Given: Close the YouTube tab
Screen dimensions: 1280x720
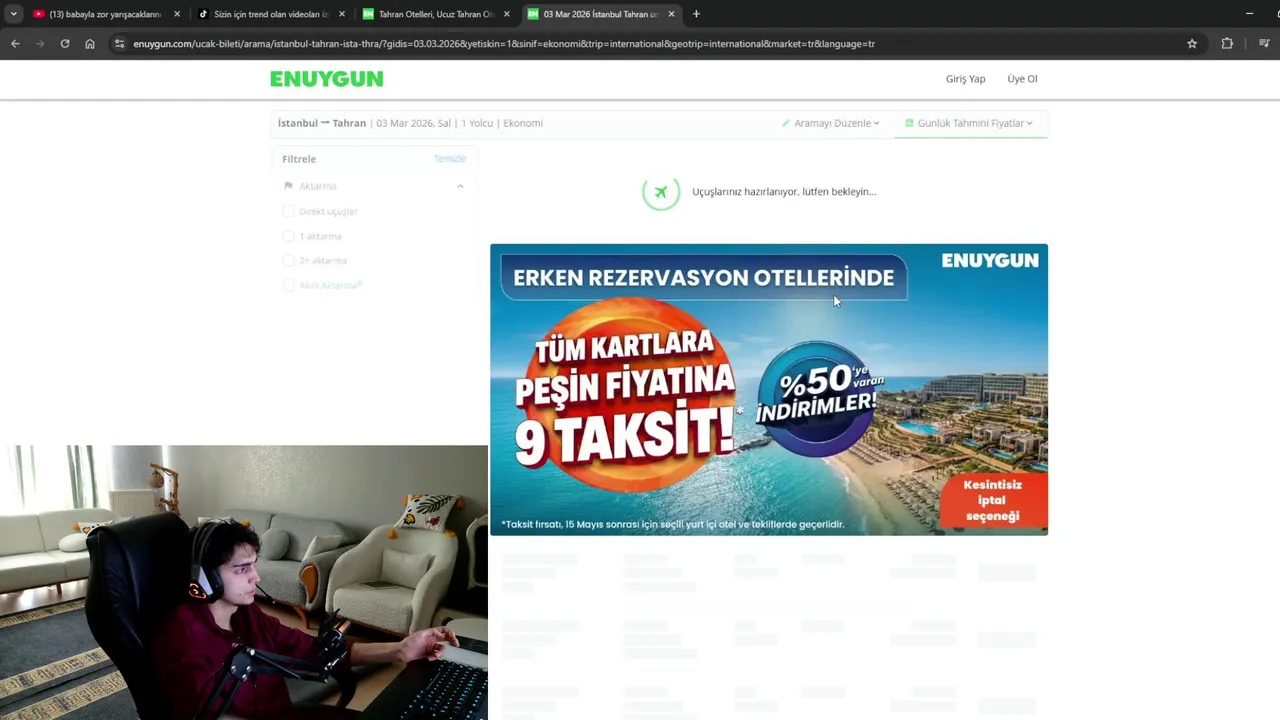Looking at the screenshot, I should (x=177, y=14).
